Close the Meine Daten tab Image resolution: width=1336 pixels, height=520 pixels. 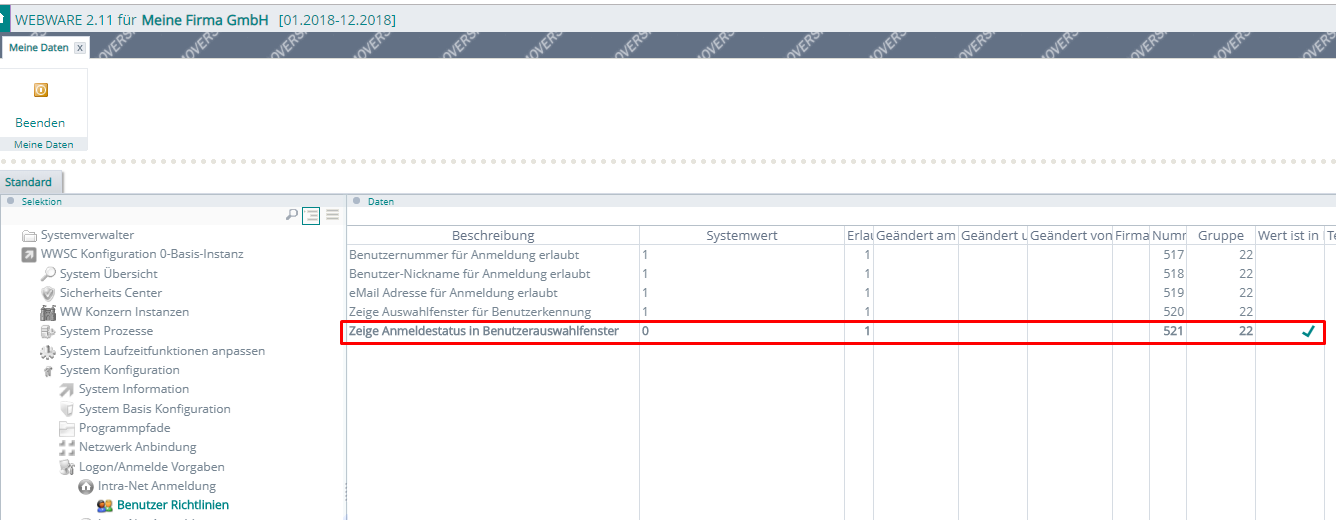click(x=80, y=47)
